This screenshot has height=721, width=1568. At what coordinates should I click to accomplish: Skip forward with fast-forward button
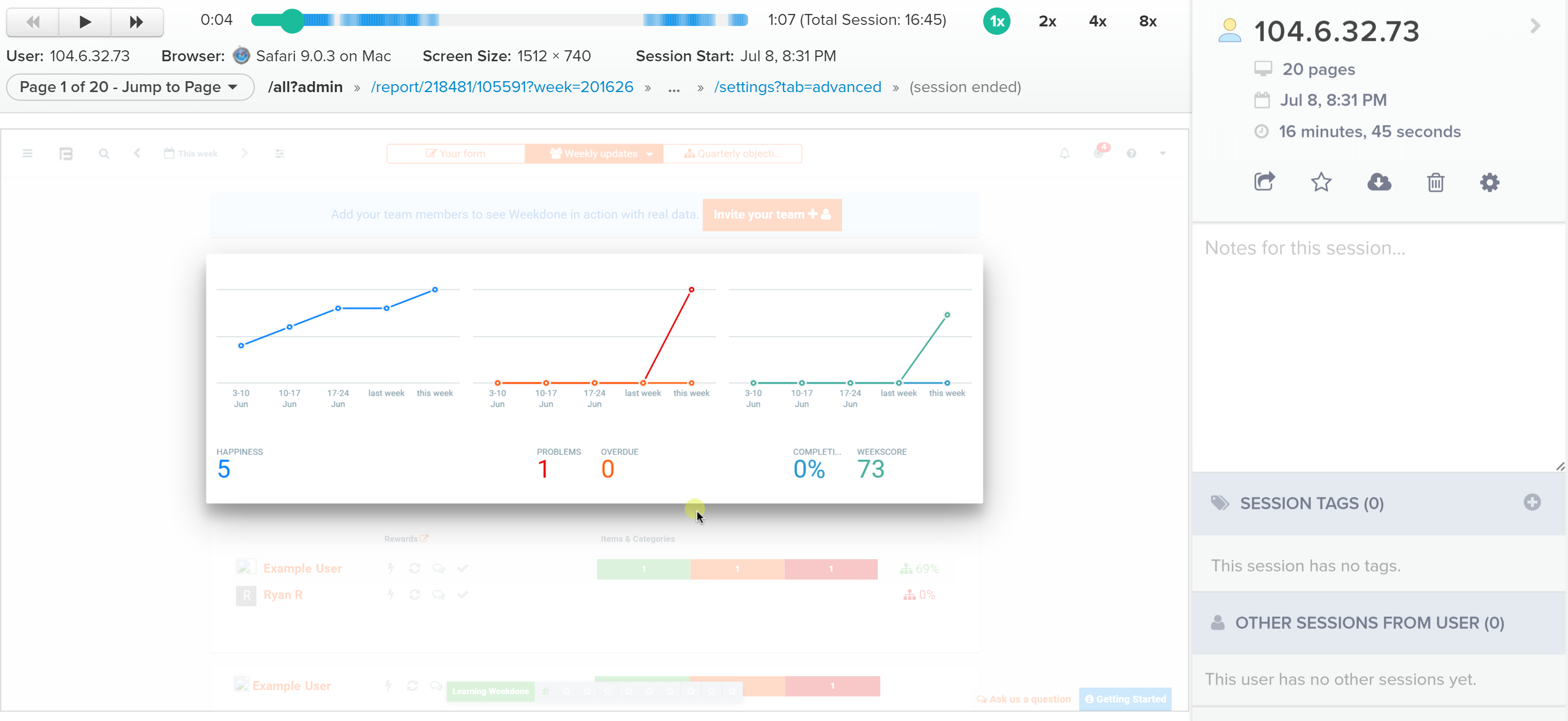pyautogui.click(x=136, y=22)
